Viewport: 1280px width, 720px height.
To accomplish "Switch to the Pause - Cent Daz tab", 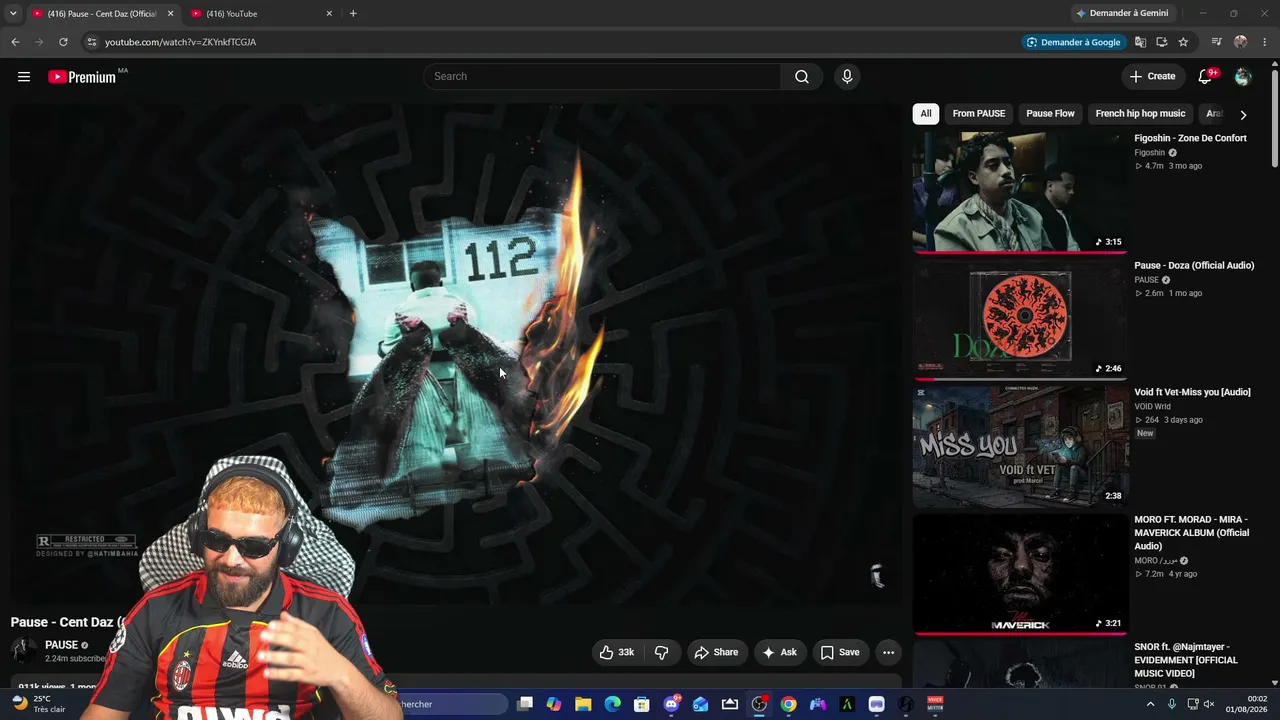I will 100,14.
